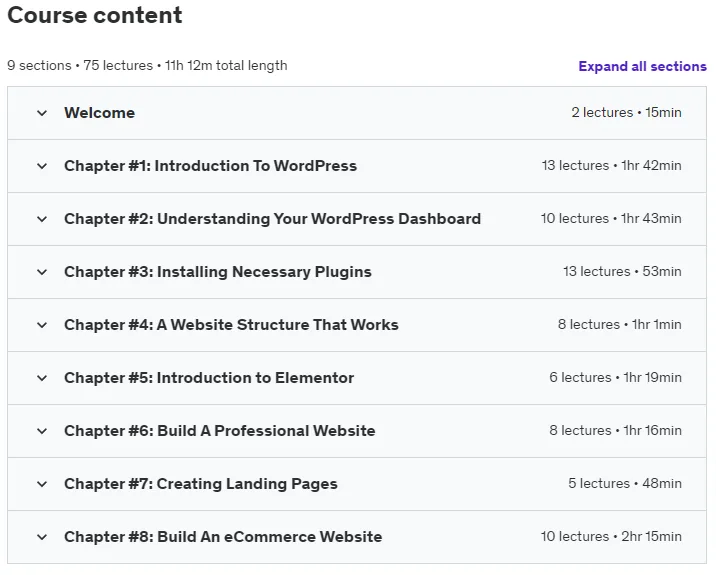
Task: Open Installing Necessary Plugins chapter
Action: [218, 272]
